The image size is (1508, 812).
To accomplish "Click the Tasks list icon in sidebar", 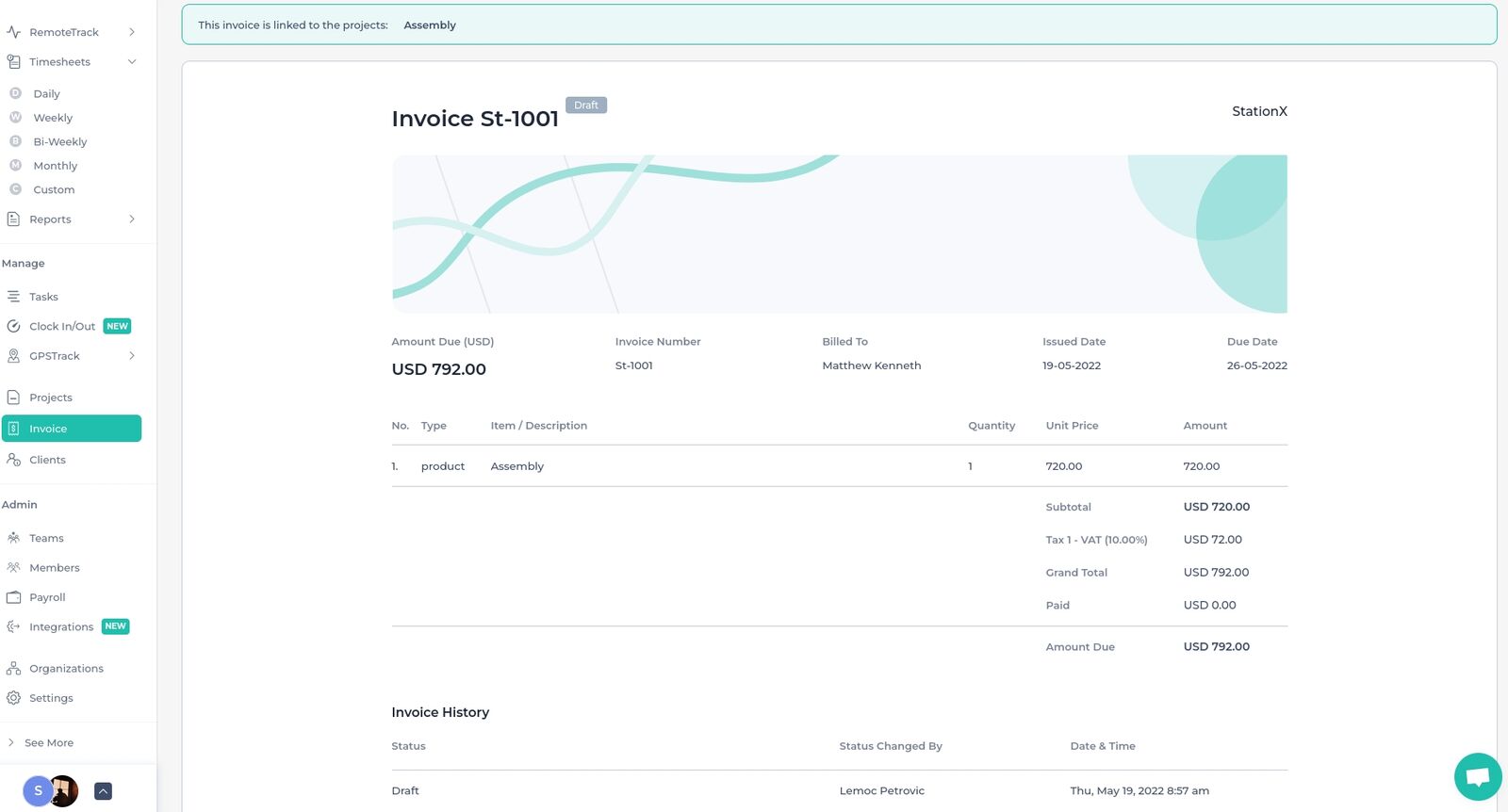I will [13, 297].
